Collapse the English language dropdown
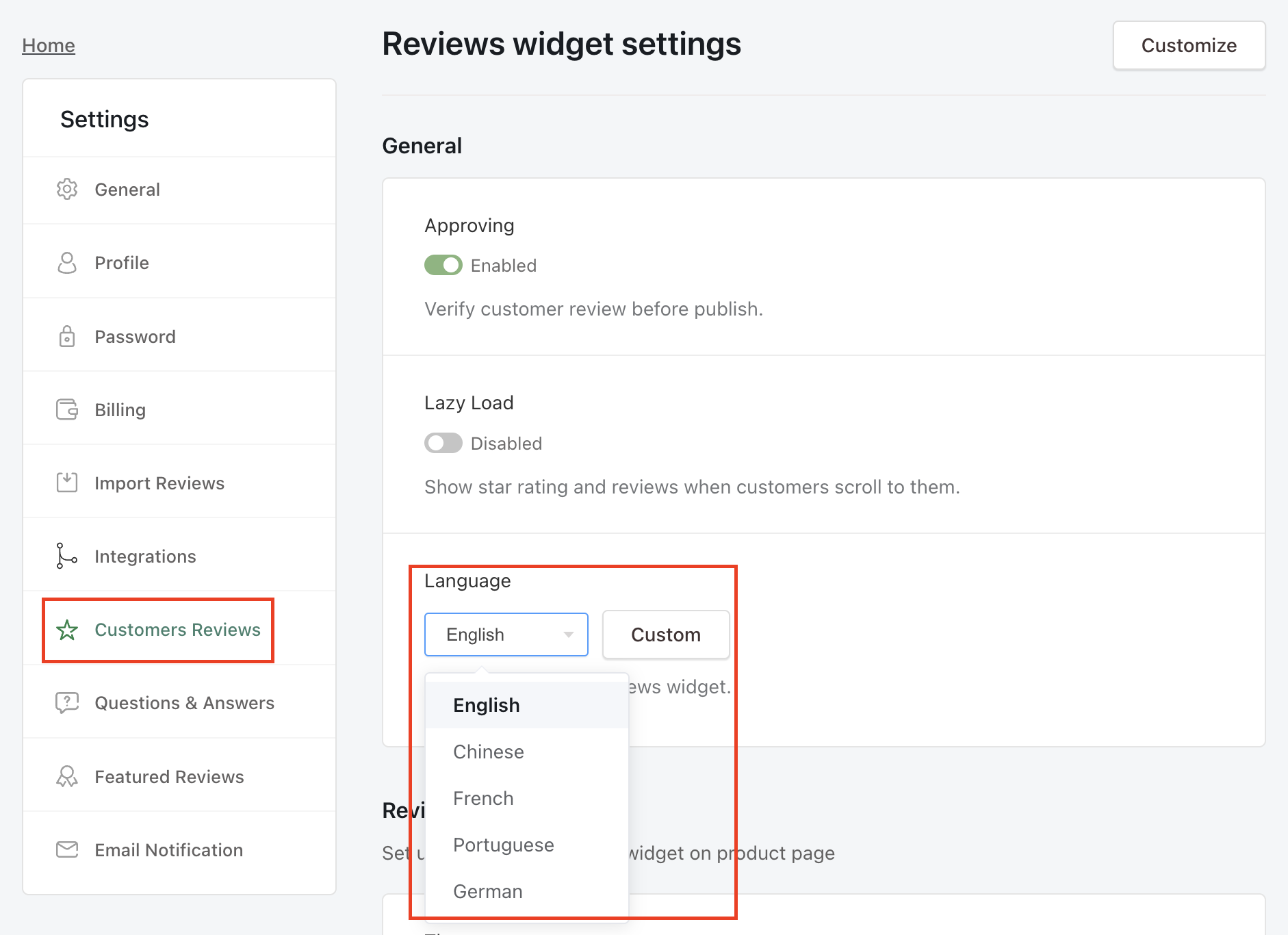 pyautogui.click(x=506, y=635)
